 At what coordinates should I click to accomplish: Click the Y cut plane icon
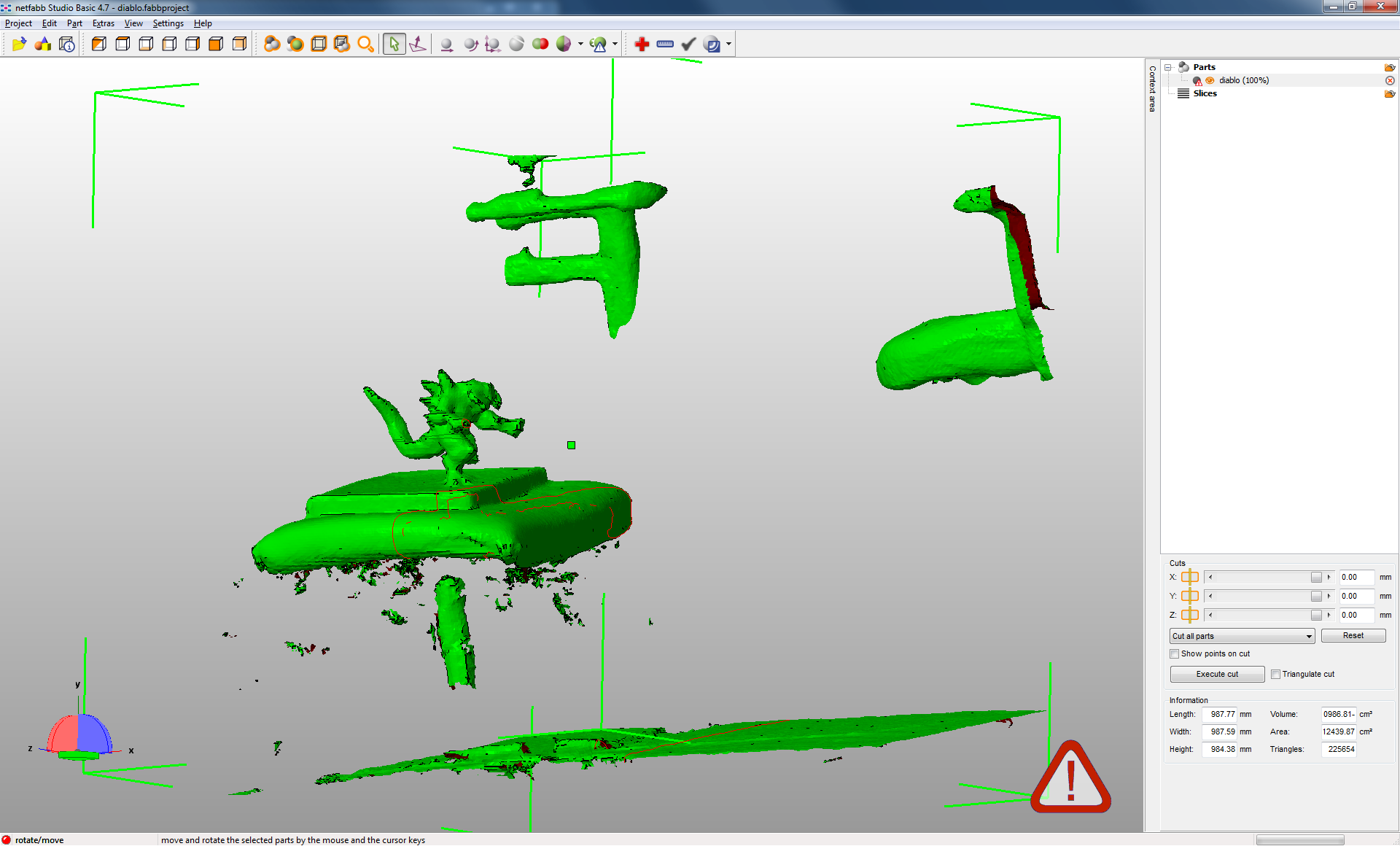click(x=1190, y=596)
